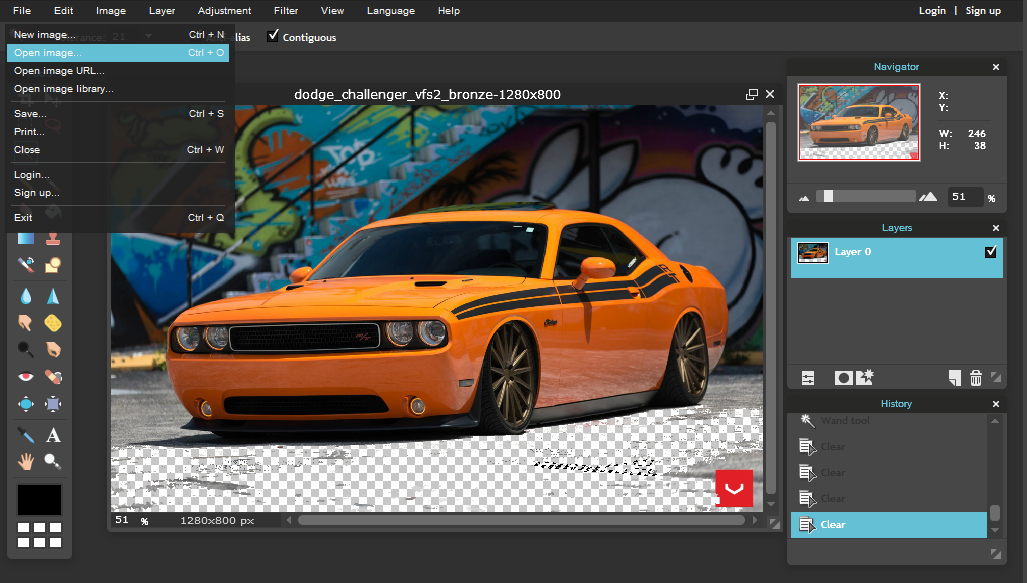Select the Zoom magnifier tool
This screenshot has height=583, width=1027.
click(x=53, y=462)
